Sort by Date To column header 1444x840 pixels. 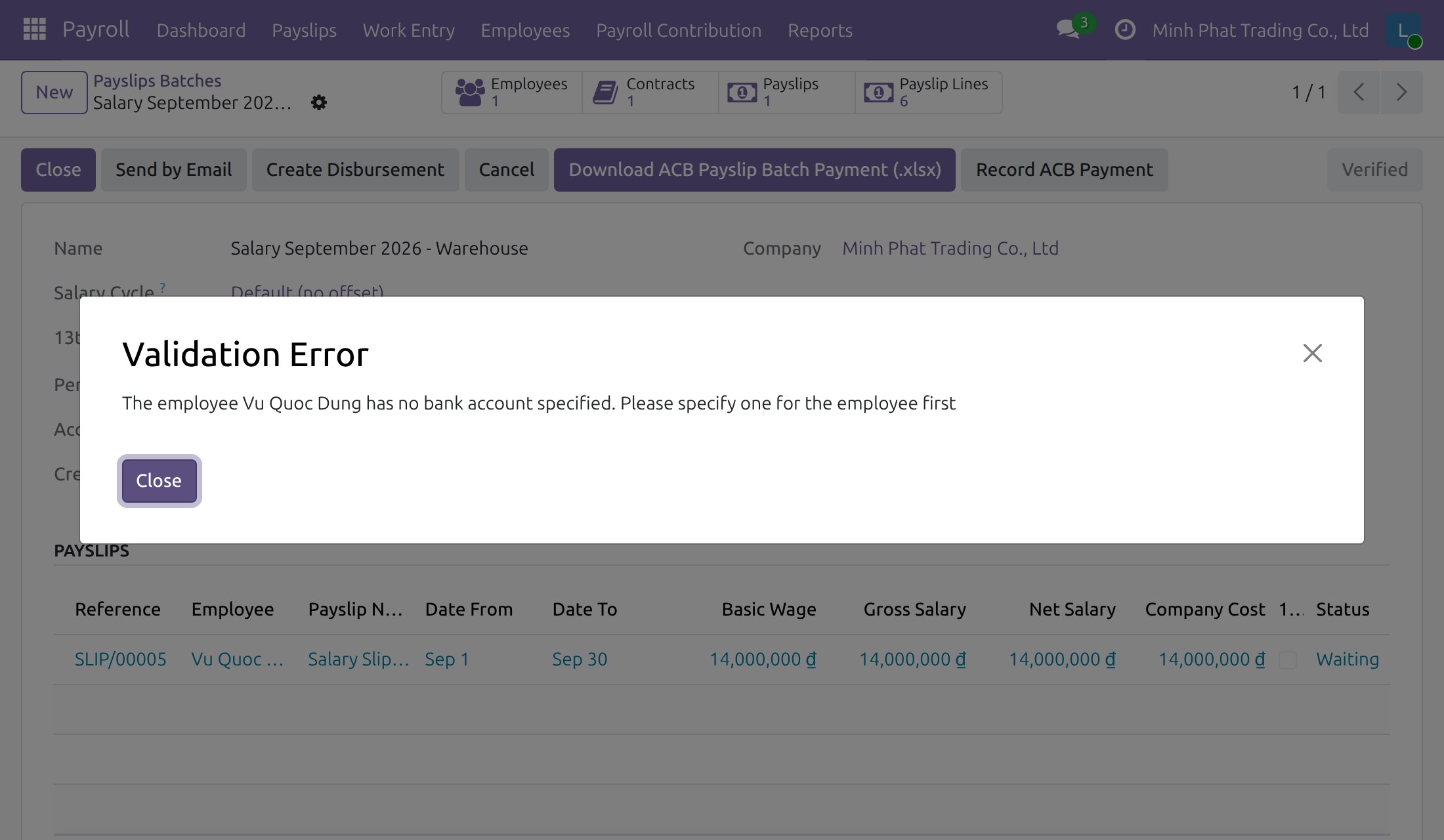click(x=584, y=610)
